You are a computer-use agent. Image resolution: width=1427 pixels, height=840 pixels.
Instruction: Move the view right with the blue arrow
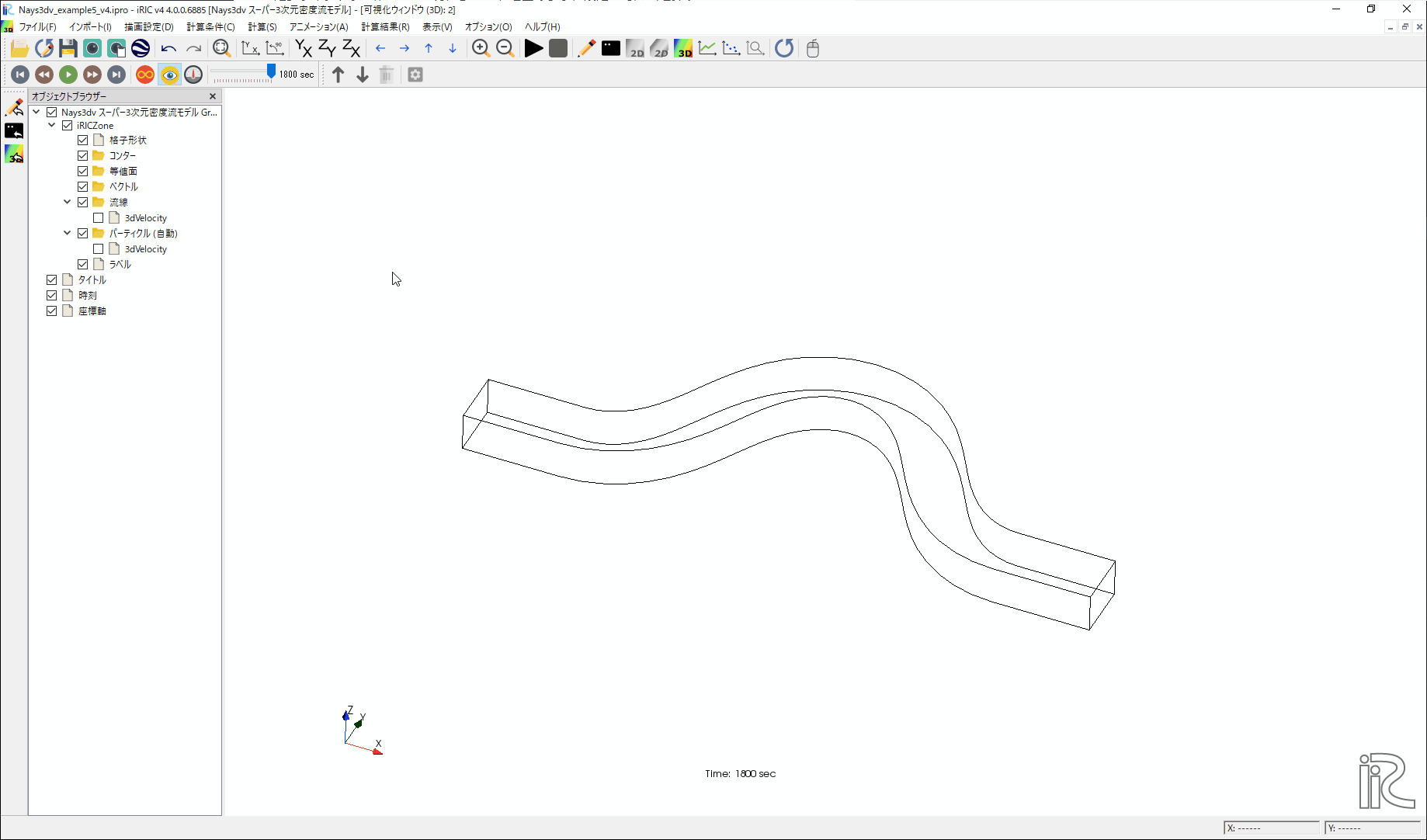[x=404, y=48]
